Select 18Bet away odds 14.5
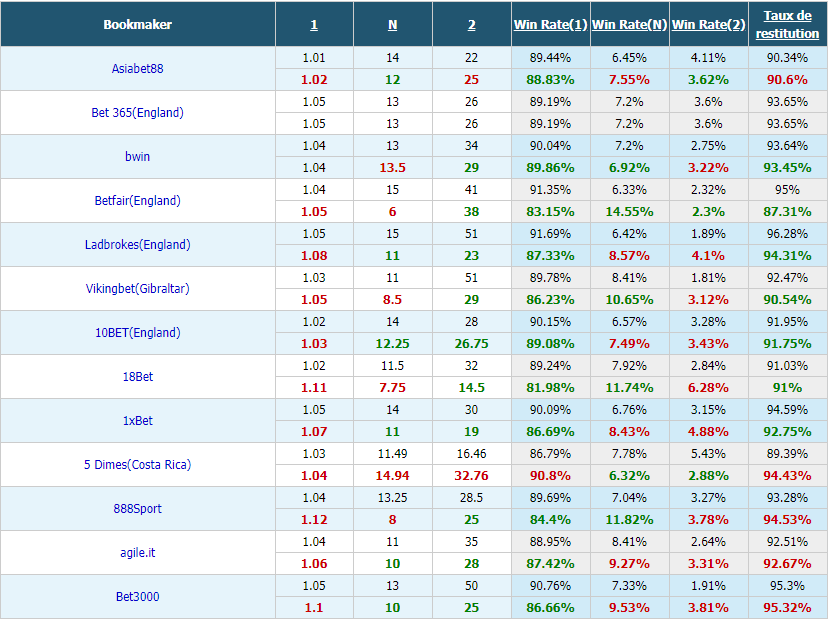This screenshot has width=828, height=619. [472, 388]
